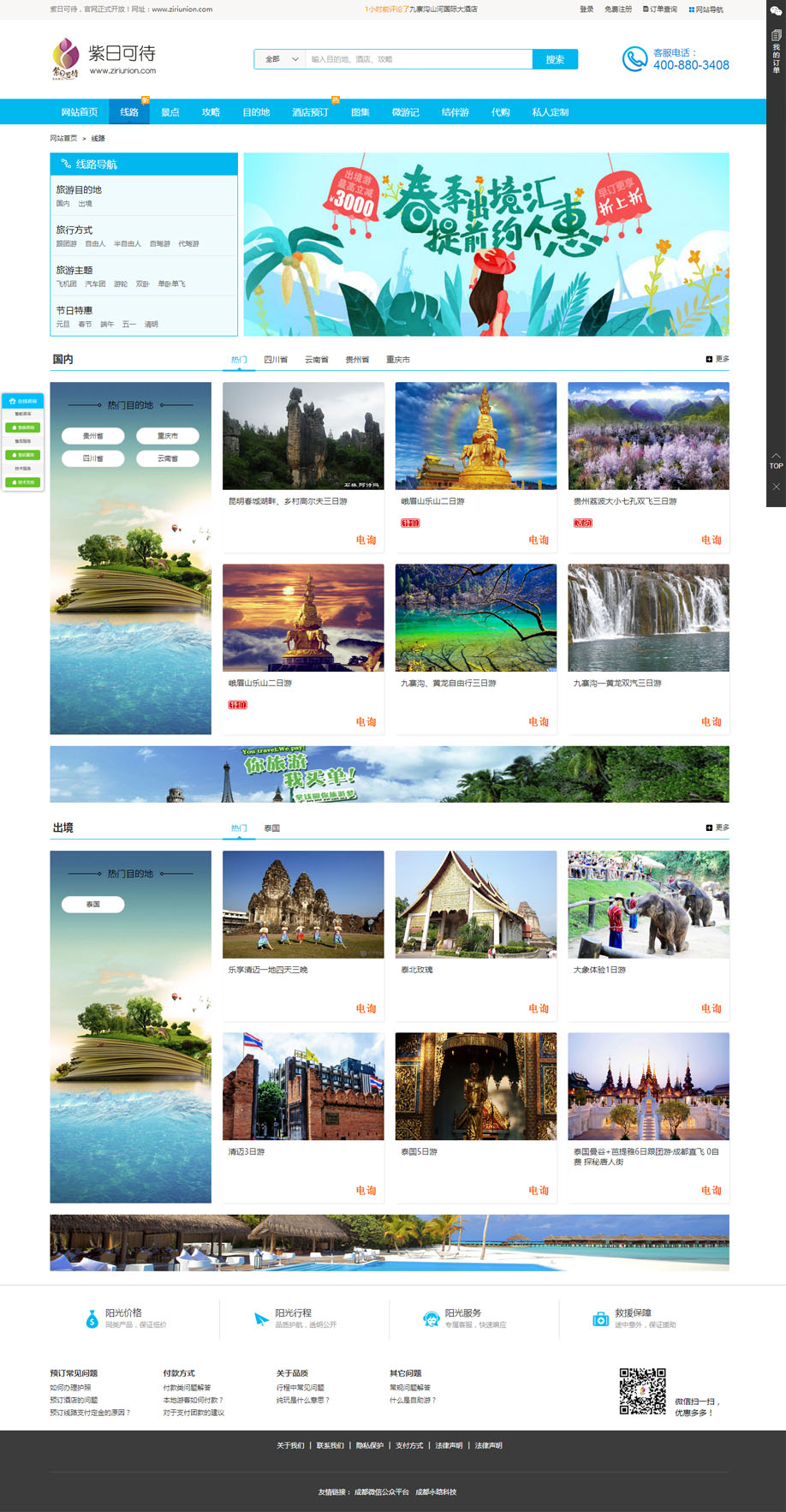
Task: Select 贵州省 hot destination pill
Action: click(x=93, y=436)
